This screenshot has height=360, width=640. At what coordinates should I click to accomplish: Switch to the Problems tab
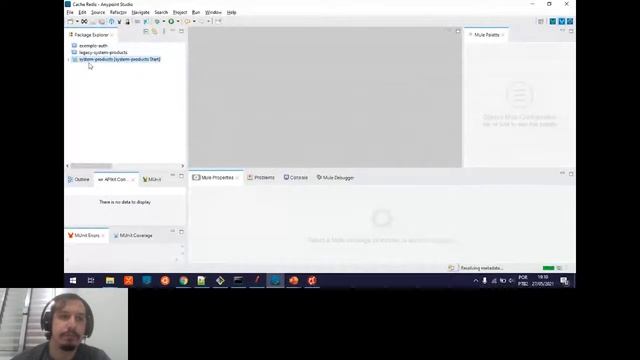pos(261,178)
